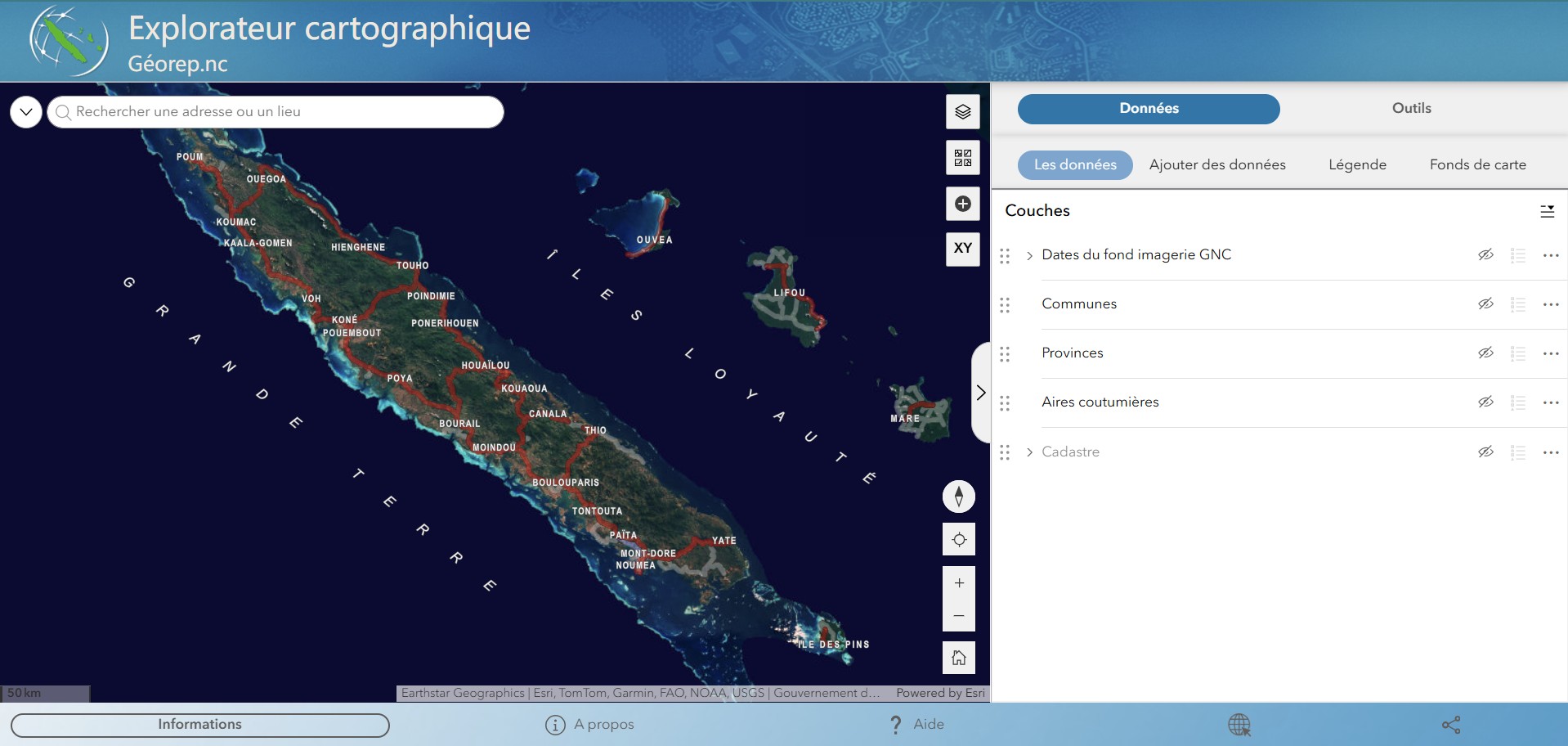This screenshot has width=1568, height=746.
Task: Click the globe icon in bottom bar
Action: pyautogui.click(x=1239, y=725)
